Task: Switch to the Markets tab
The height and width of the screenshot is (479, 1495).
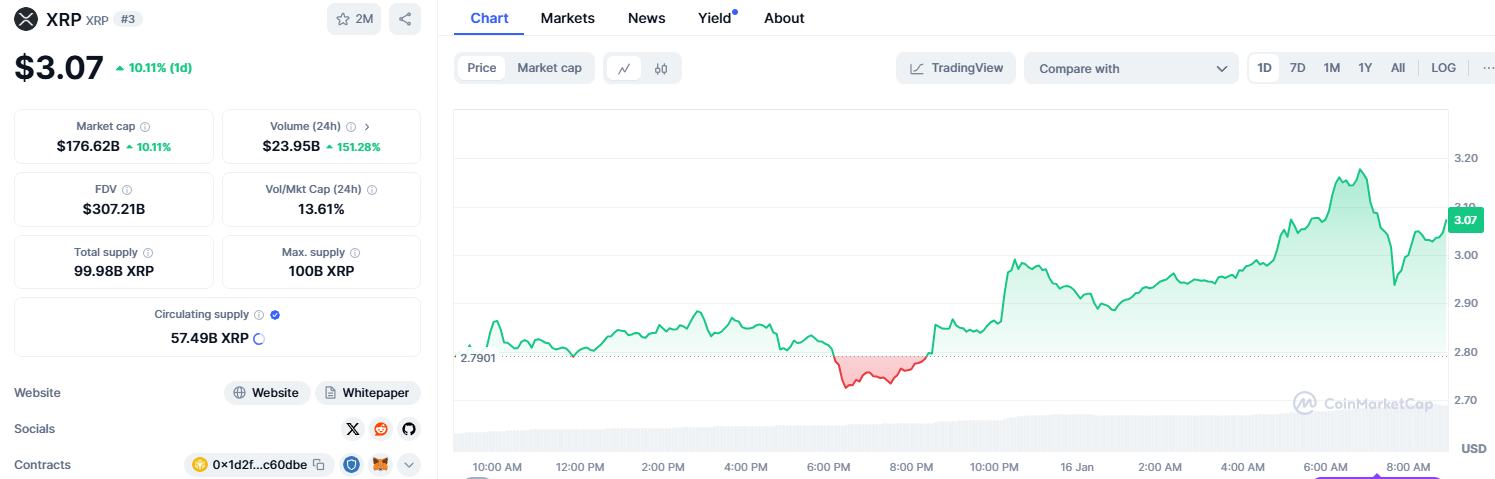Action: point(567,18)
